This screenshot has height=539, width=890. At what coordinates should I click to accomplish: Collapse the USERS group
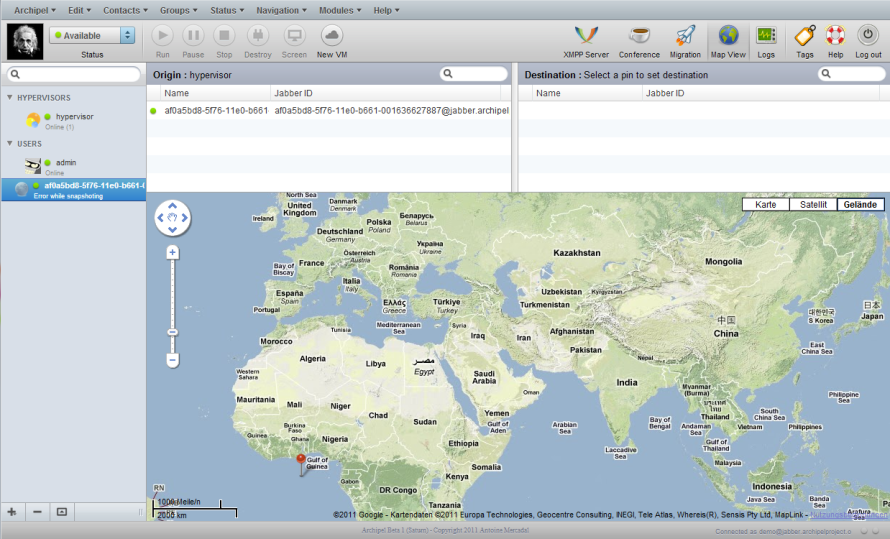tap(10, 144)
